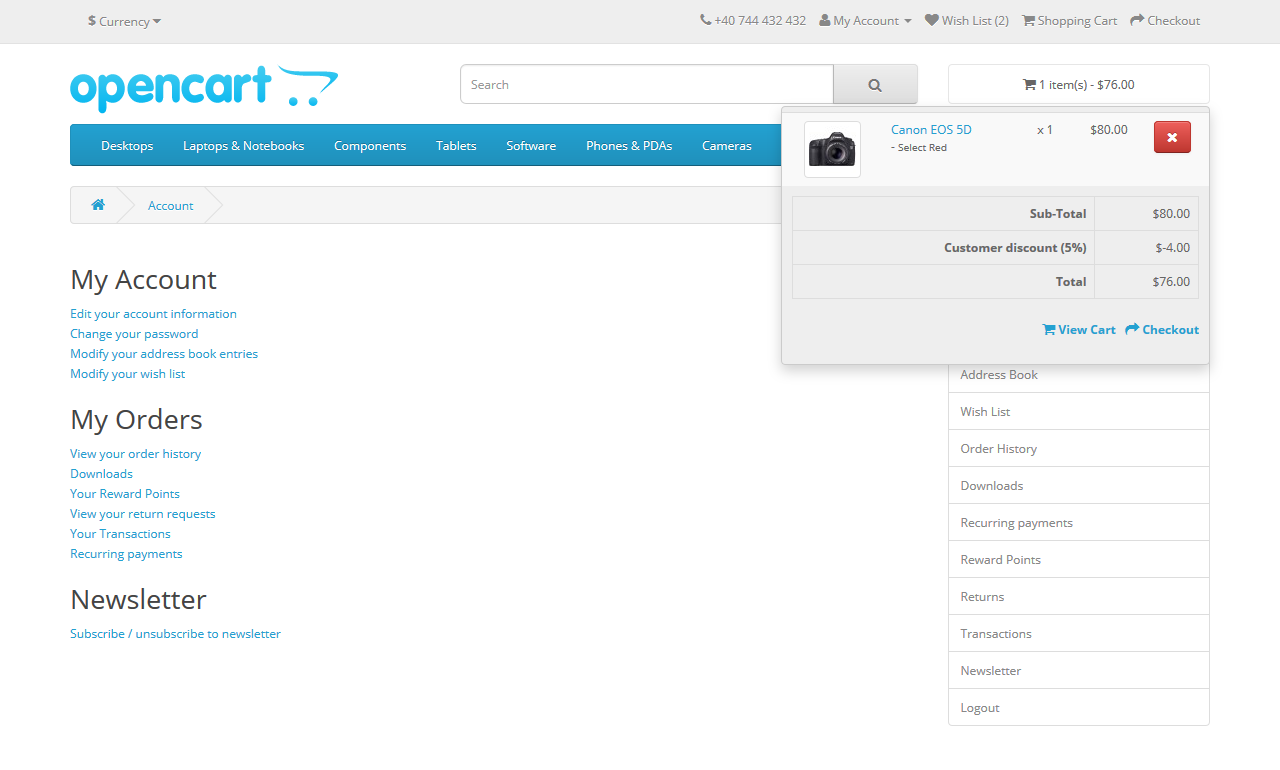This screenshot has width=1280, height=770.
Task: Toggle the cart dropdown showing 1 item(s) - $76.00
Action: (1078, 85)
